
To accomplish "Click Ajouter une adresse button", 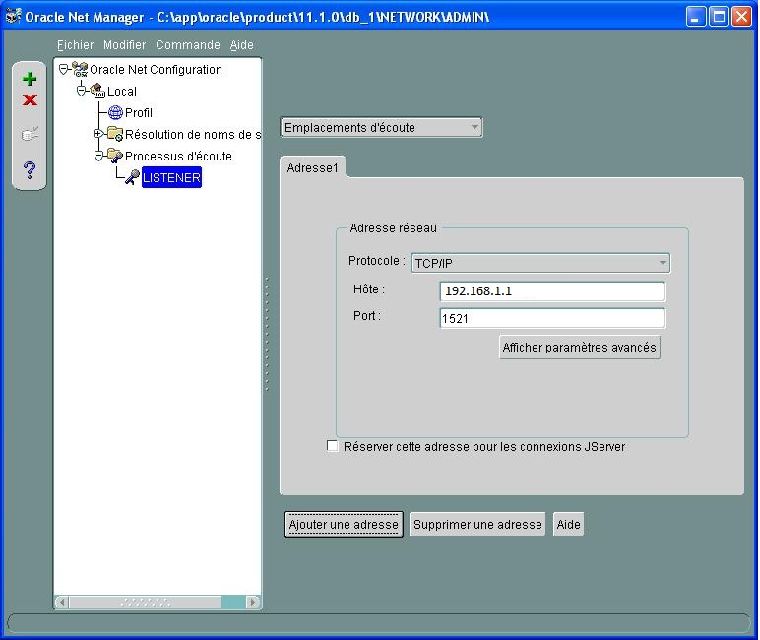I will click(x=343, y=525).
